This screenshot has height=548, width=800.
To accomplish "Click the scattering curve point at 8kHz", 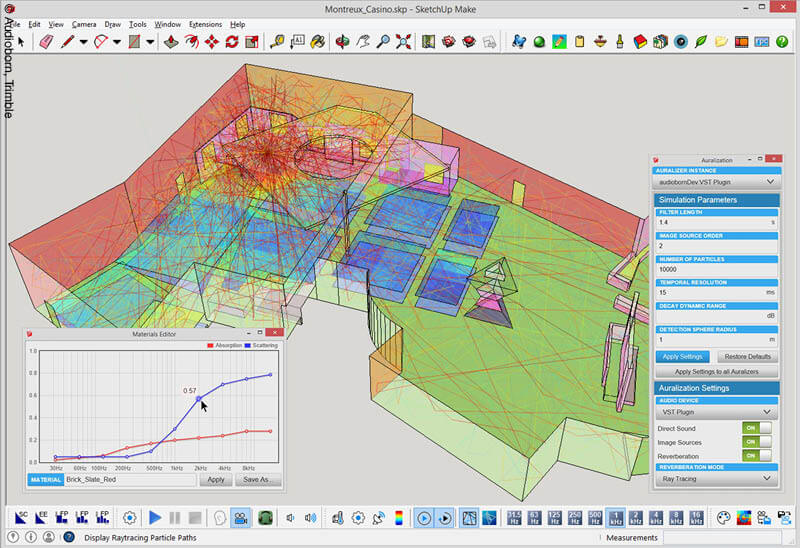I will [x=246, y=379].
